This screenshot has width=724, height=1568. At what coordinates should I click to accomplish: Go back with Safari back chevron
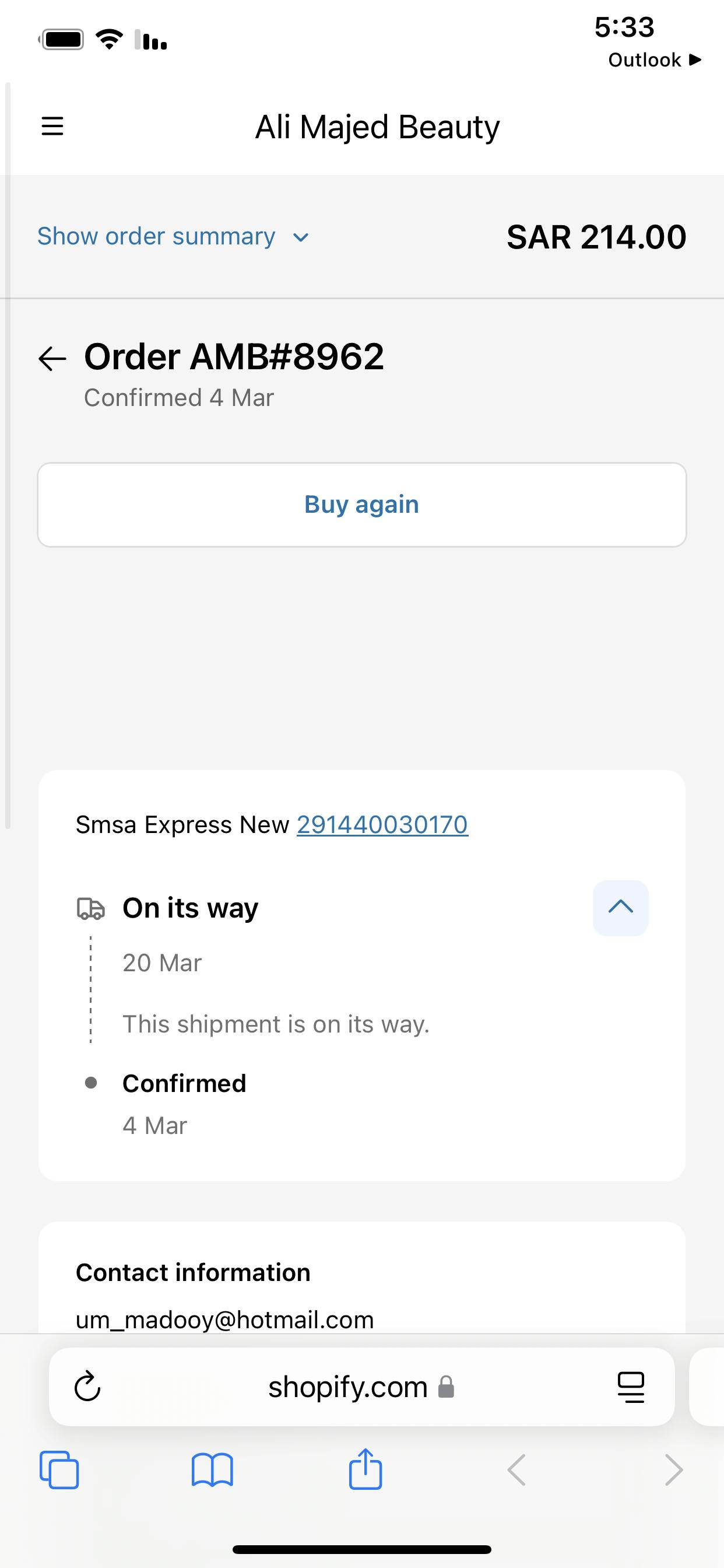coord(516,1470)
